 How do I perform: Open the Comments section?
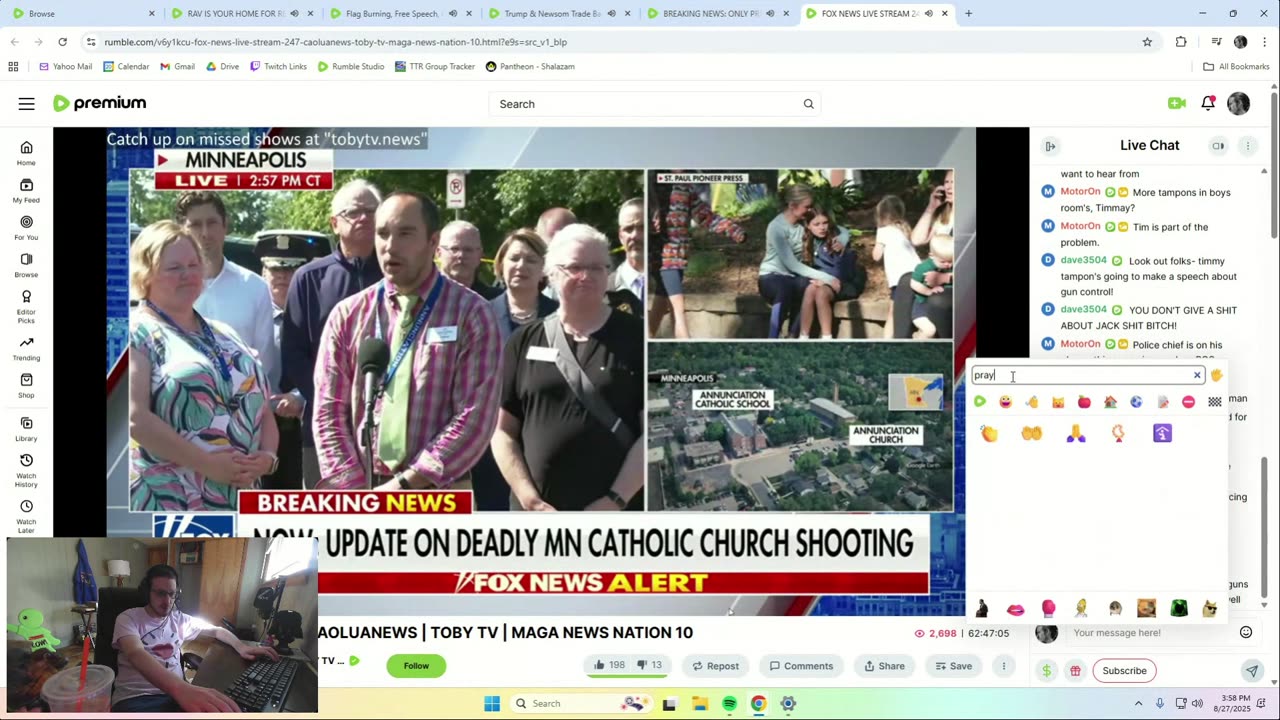pyautogui.click(x=800, y=666)
